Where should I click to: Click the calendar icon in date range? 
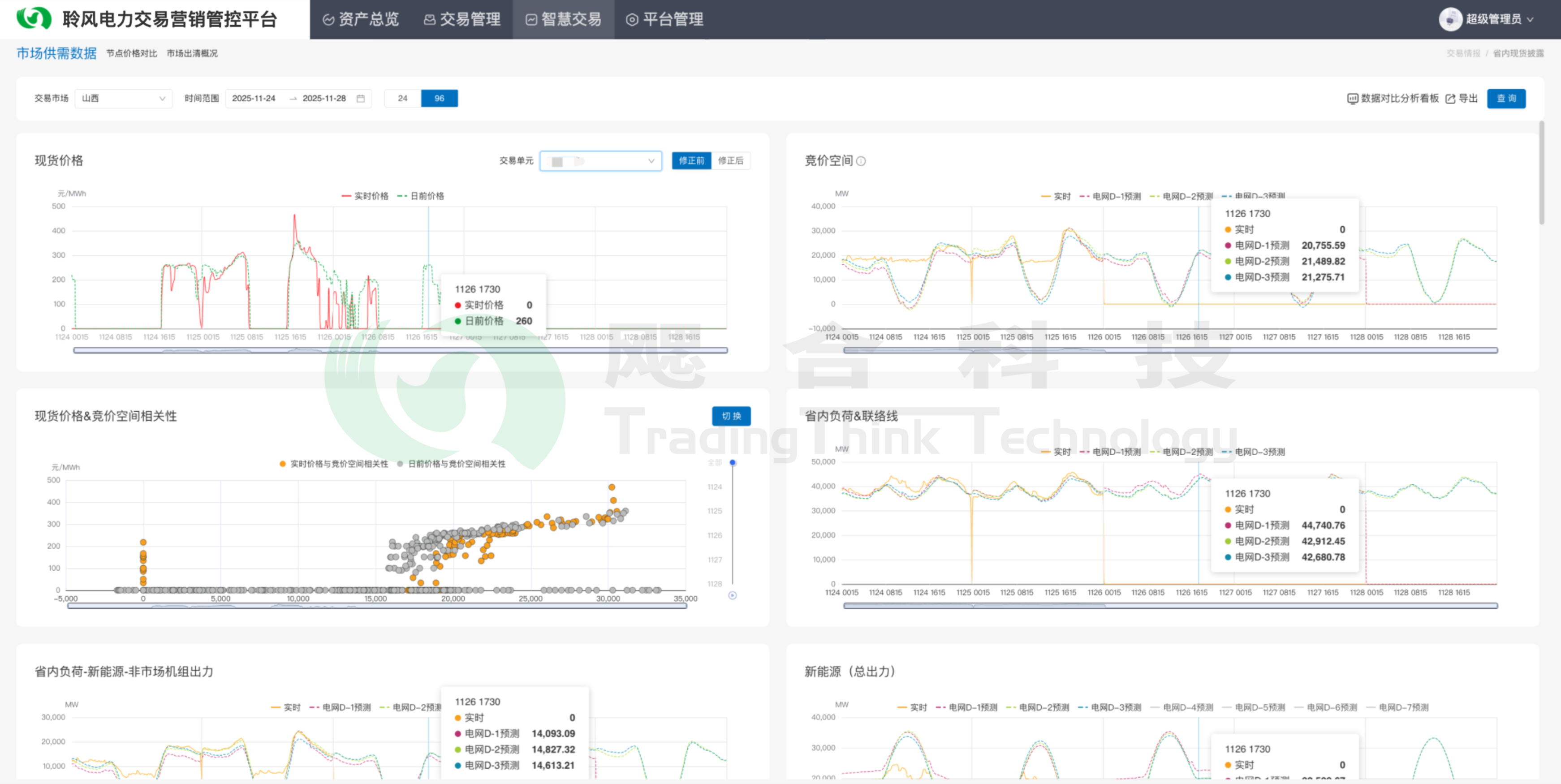click(361, 98)
